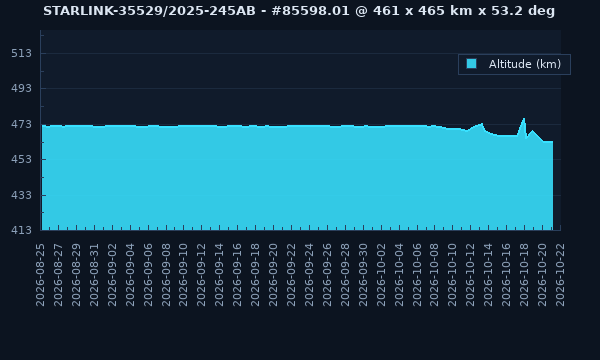The width and height of the screenshot is (600, 360).
Task: Click the 2026-09-26 date label
Action: [327, 275]
